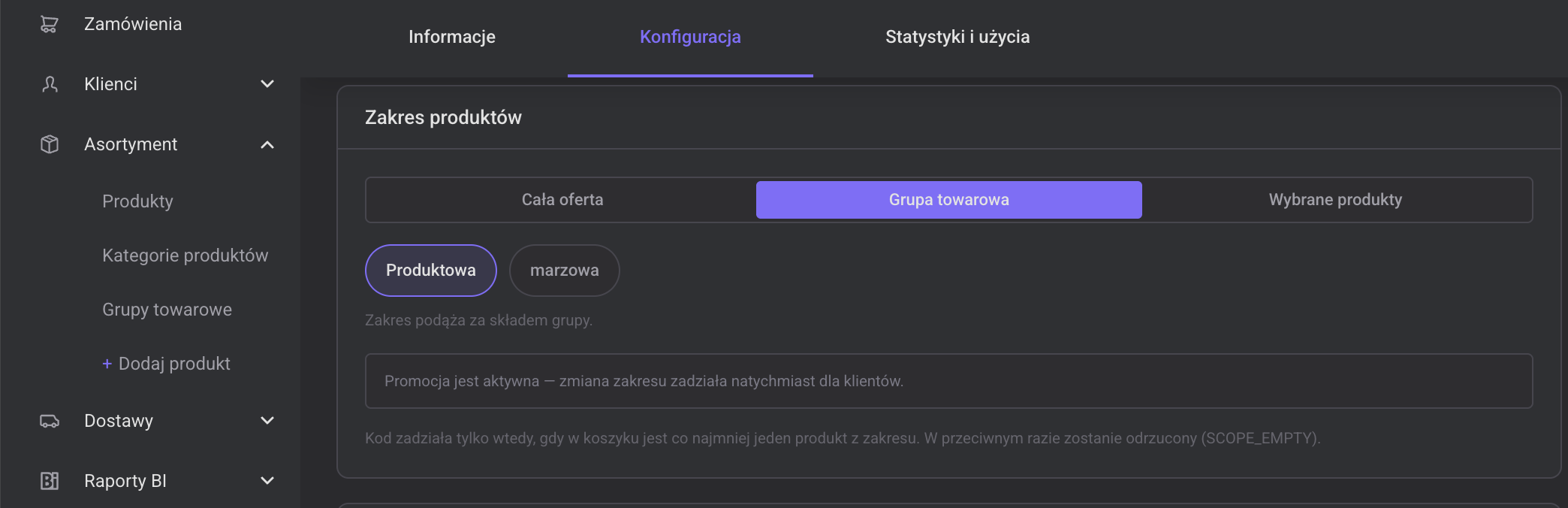Viewport: 1568px width, 508px height.
Task: Open the Produkty submenu item
Action: (x=137, y=201)
